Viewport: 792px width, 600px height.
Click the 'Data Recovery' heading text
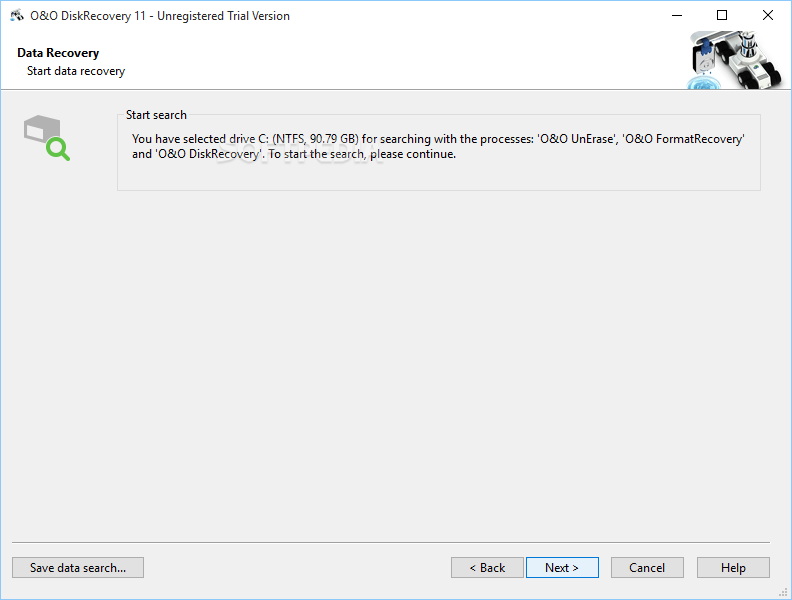58,53
